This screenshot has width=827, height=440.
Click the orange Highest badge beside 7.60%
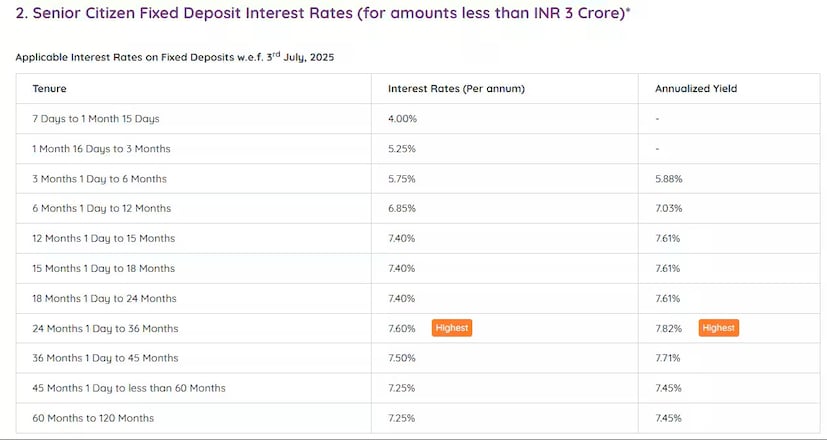coord(452,328)
